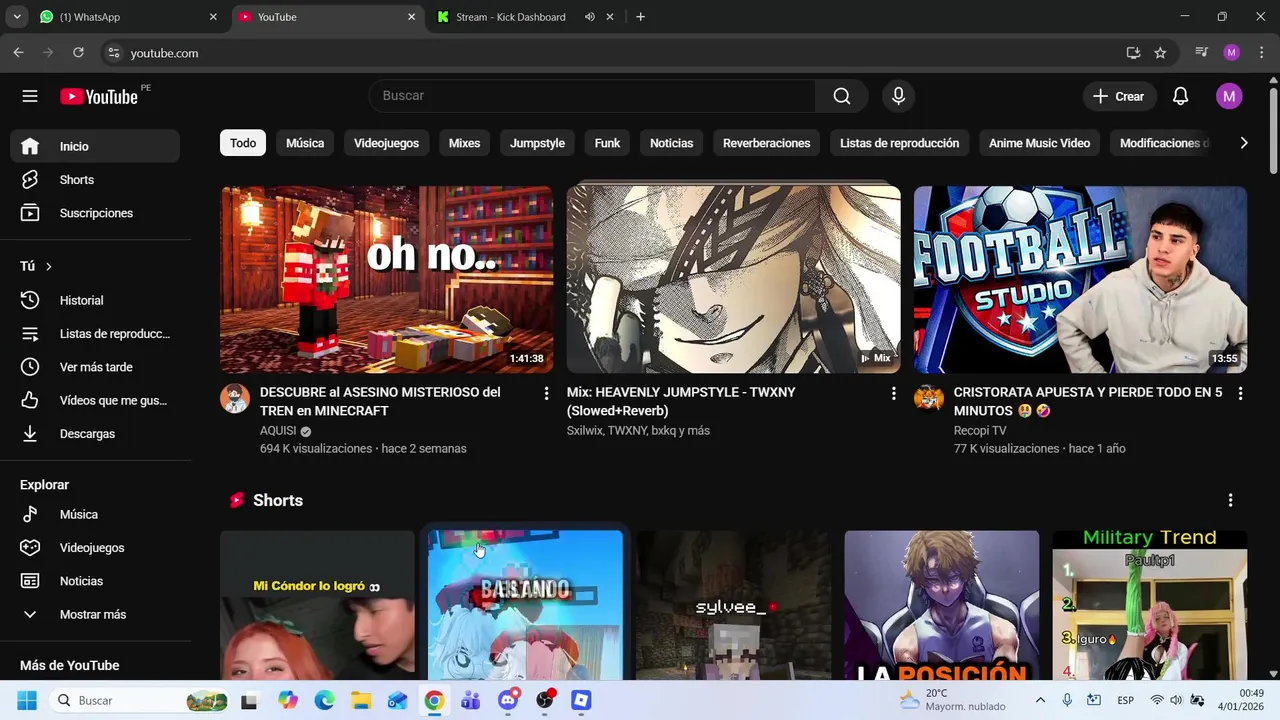Click the Recopi TV channel avatar

coord(929,398)
